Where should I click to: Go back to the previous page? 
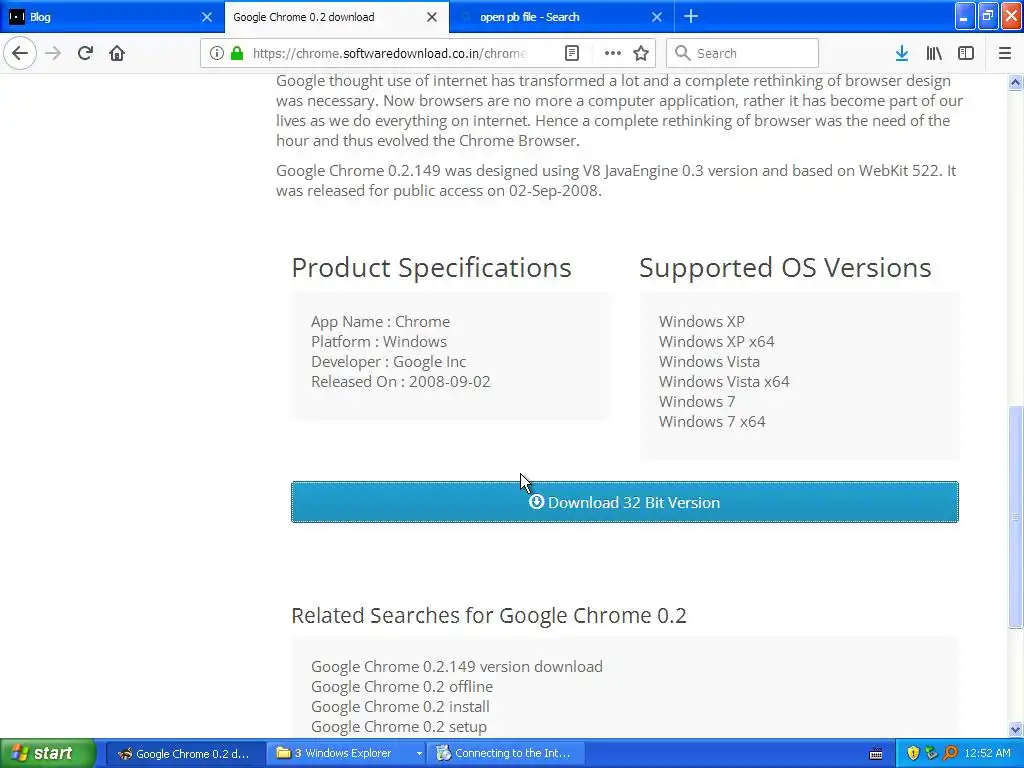pyautogui.click(x=20, y=53)
